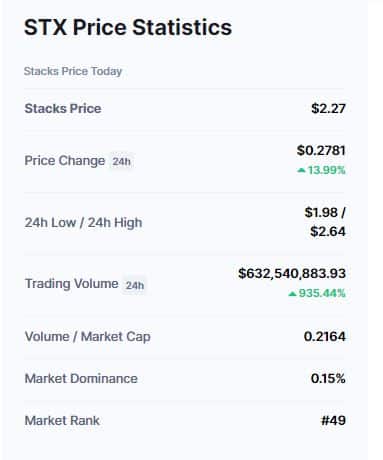Click the green arrow beside 935.44%
383x460 pixels.
coord(292,294)
